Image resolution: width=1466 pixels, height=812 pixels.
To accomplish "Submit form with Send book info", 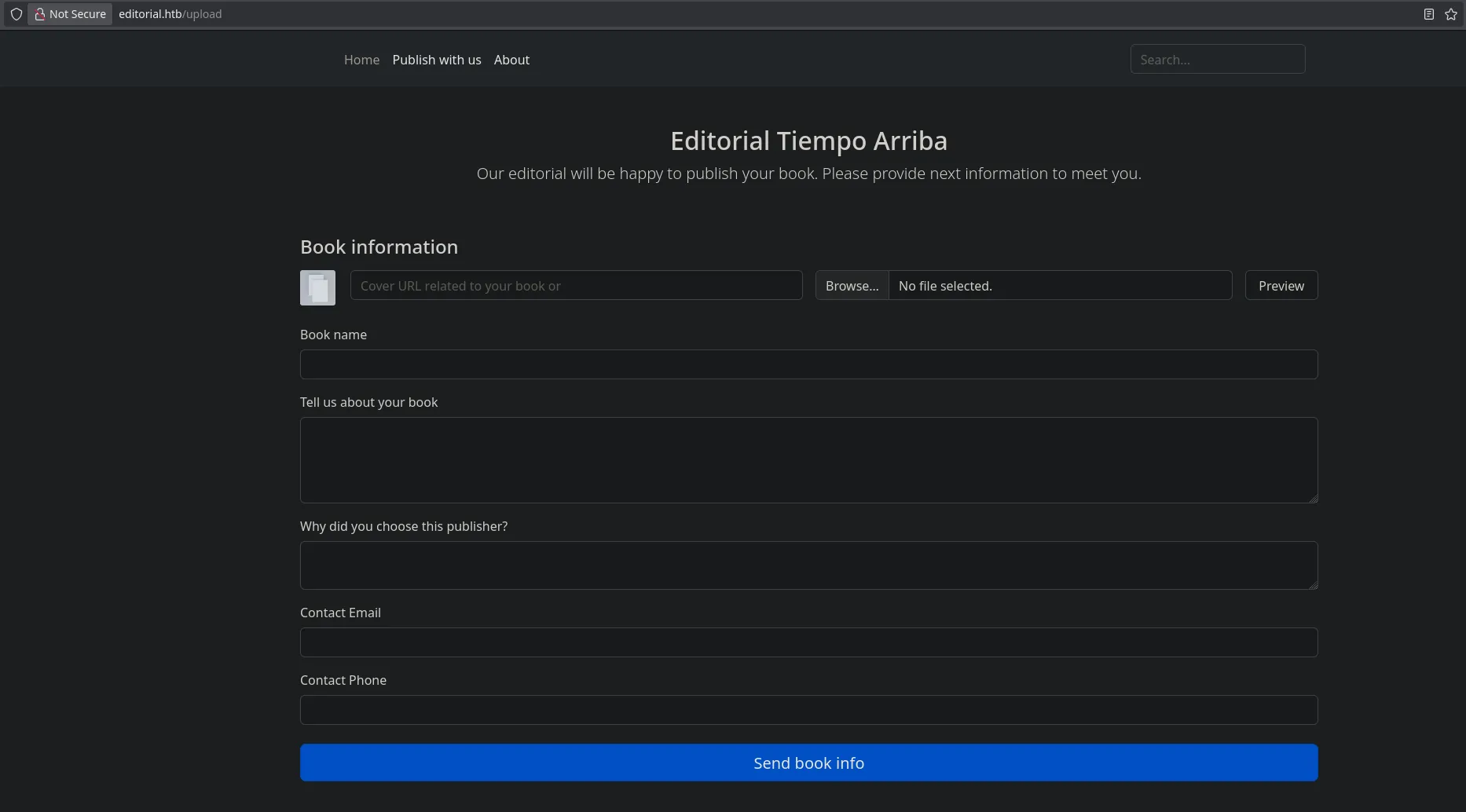I will tap(808, 763).
